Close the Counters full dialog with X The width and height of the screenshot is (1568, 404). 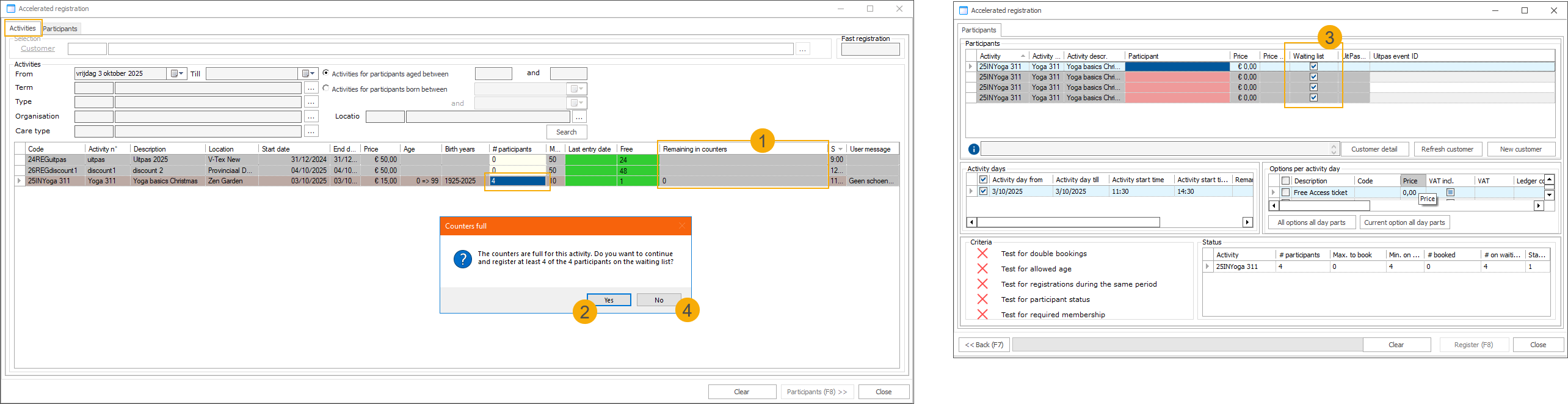[x=682, y=226]
